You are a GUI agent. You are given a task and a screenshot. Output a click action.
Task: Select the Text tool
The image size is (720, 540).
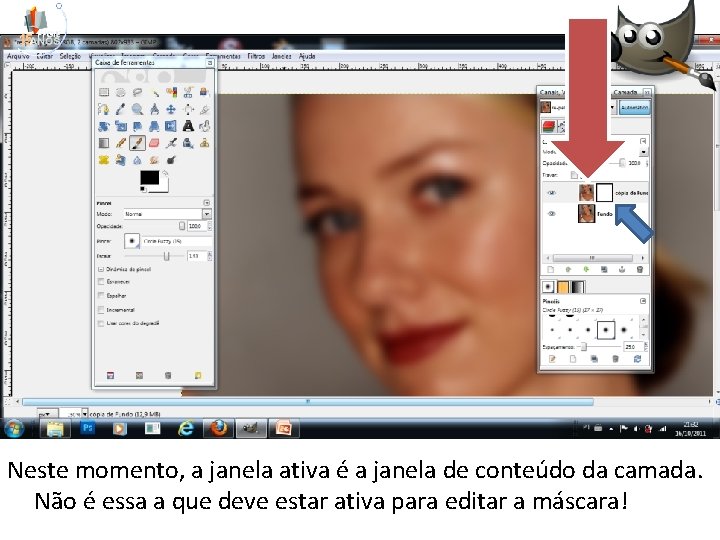click(188, 126)
